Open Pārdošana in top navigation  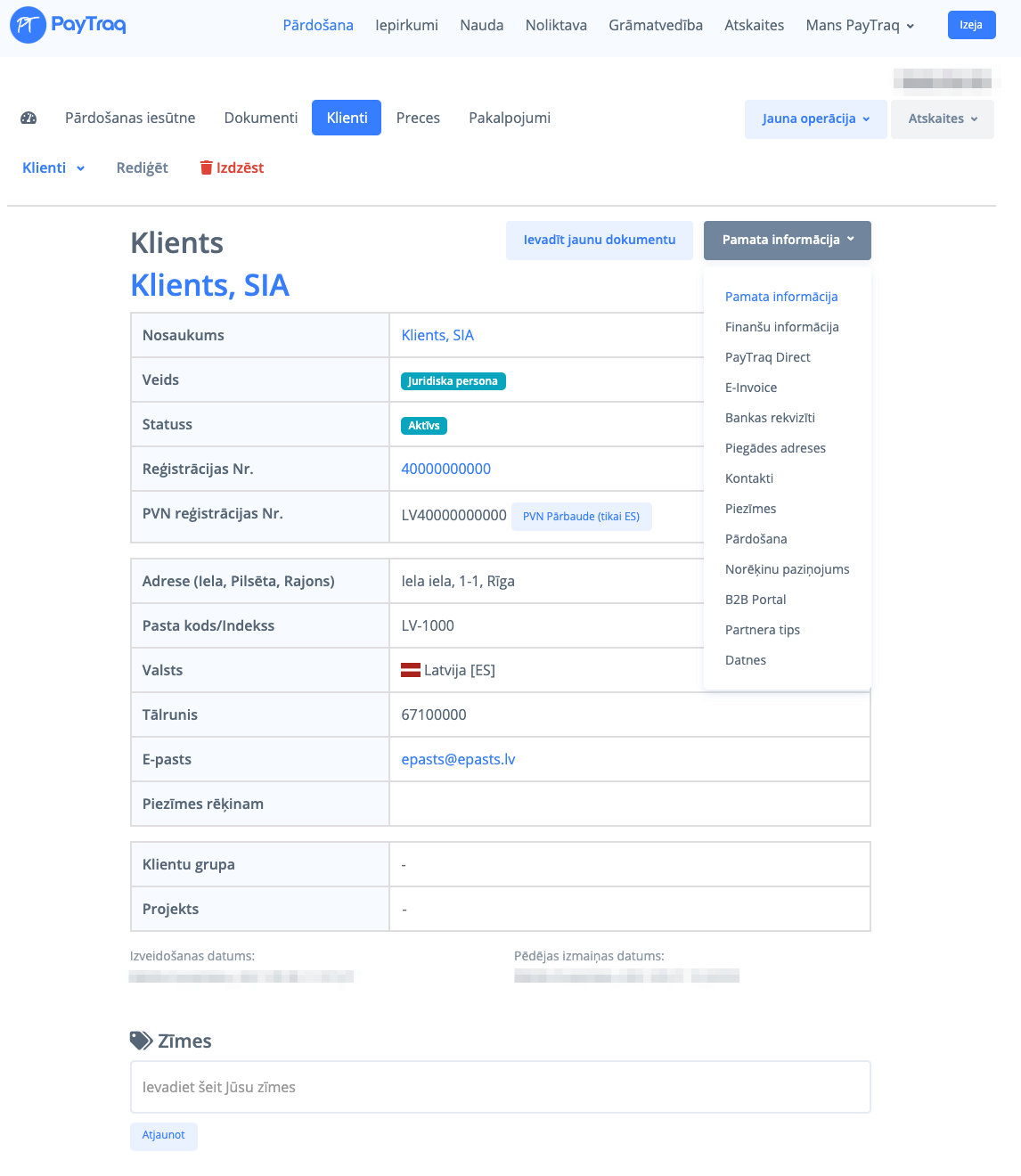pos(318,25)
